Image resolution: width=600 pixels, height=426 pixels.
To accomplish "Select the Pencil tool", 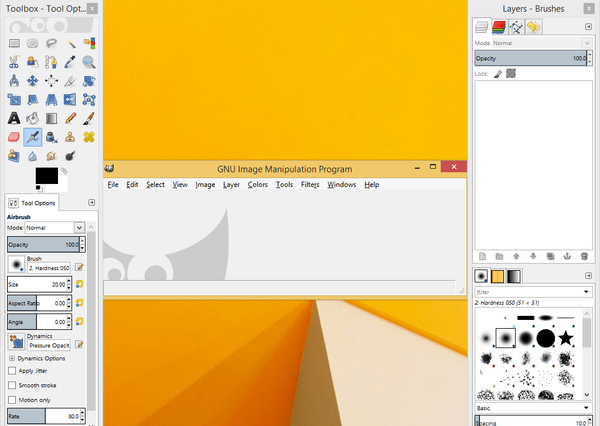I will (x=70, y=118).
